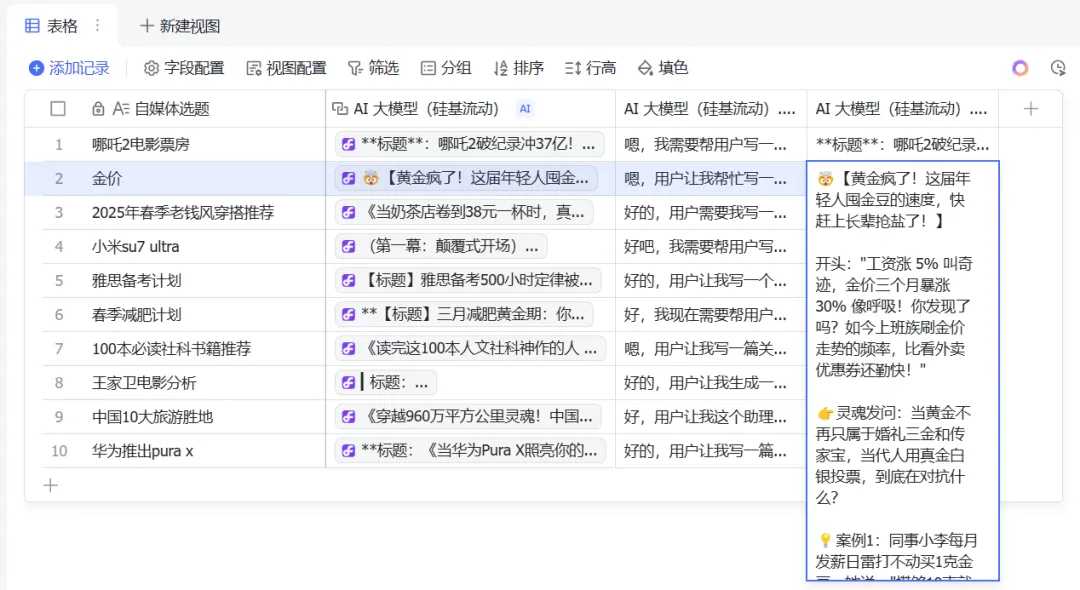Open the 分组 grouping option
Screen dimensions: 1080x590
tap(446, 68)
